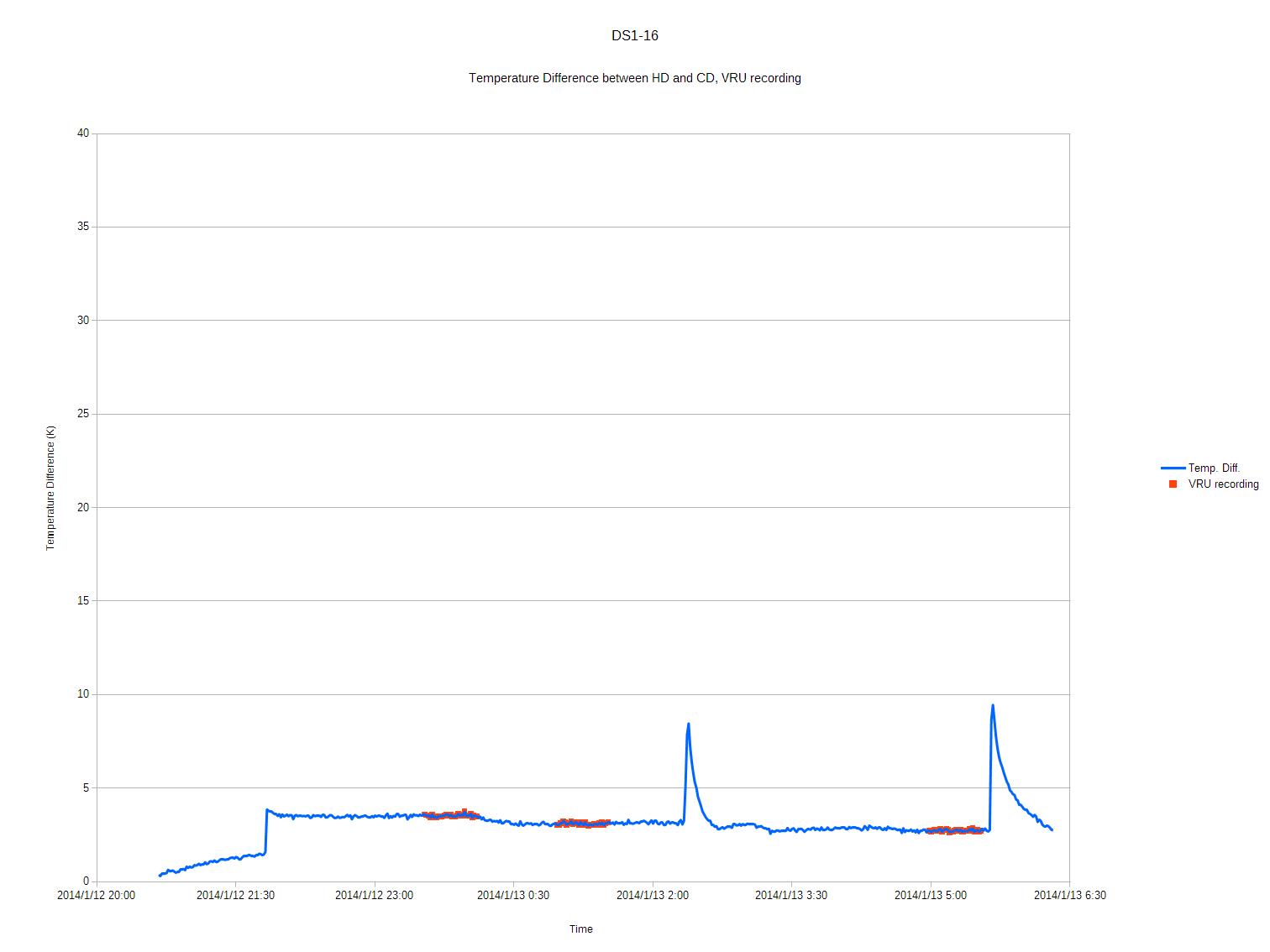
Task: Click the y-axis tick label 10
Action: tap(82, 694)
